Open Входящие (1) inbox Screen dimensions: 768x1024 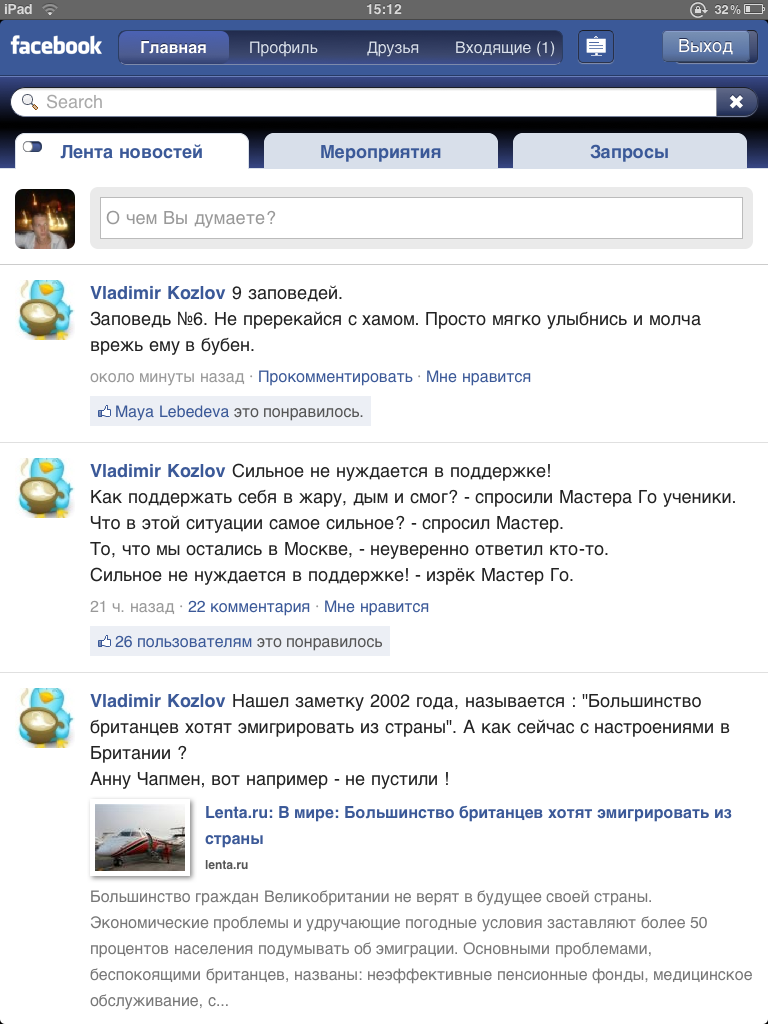[x=505, y=48]
